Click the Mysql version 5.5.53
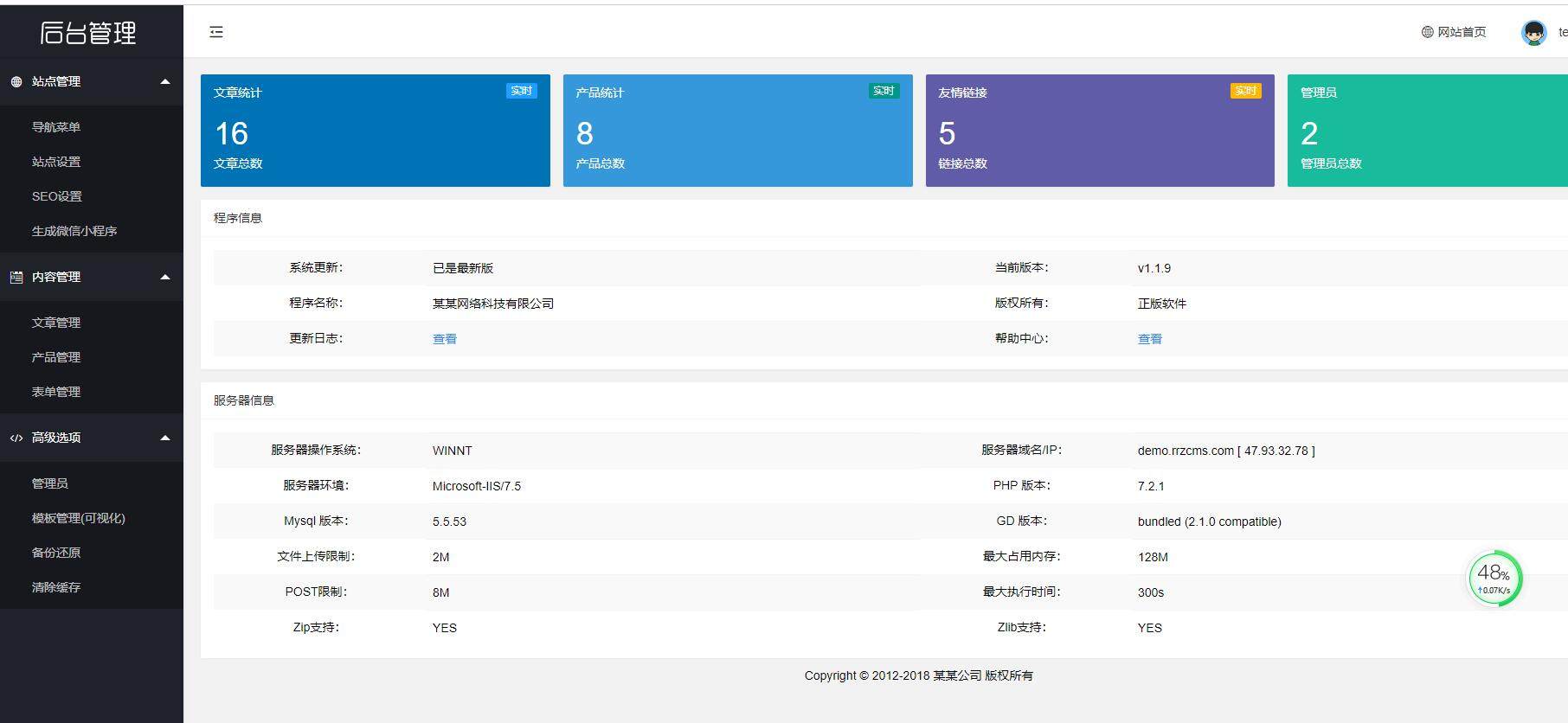 point(450,521)
